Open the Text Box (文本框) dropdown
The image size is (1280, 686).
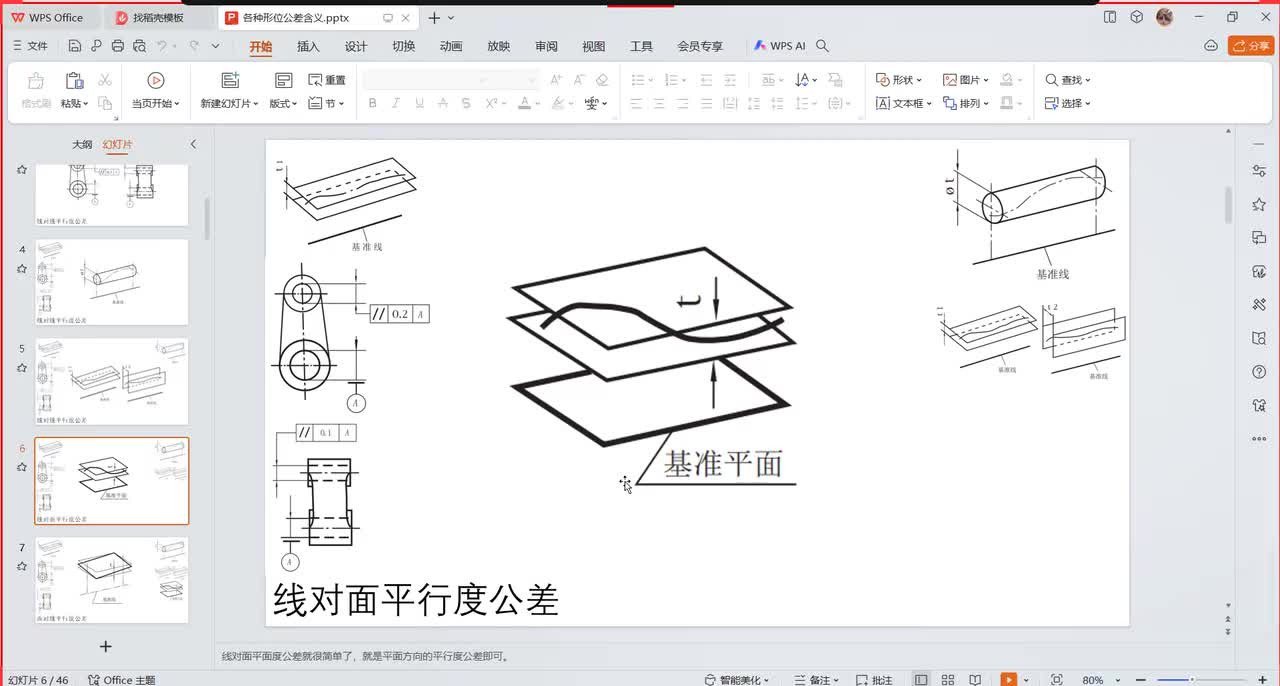[904, 103]
